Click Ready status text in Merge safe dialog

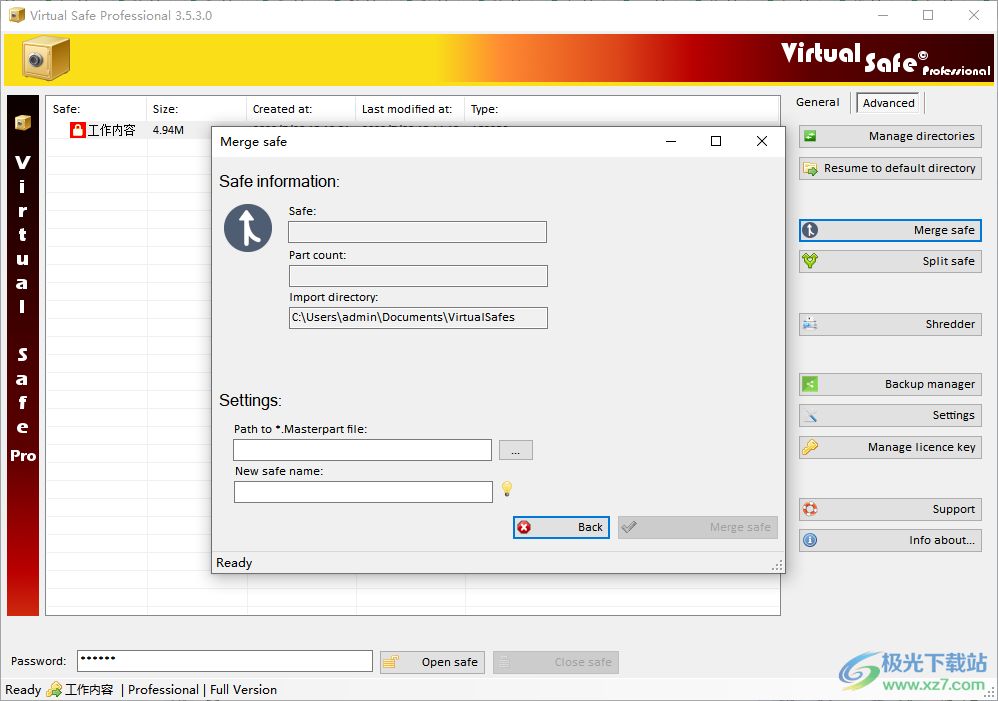point(234,563)
